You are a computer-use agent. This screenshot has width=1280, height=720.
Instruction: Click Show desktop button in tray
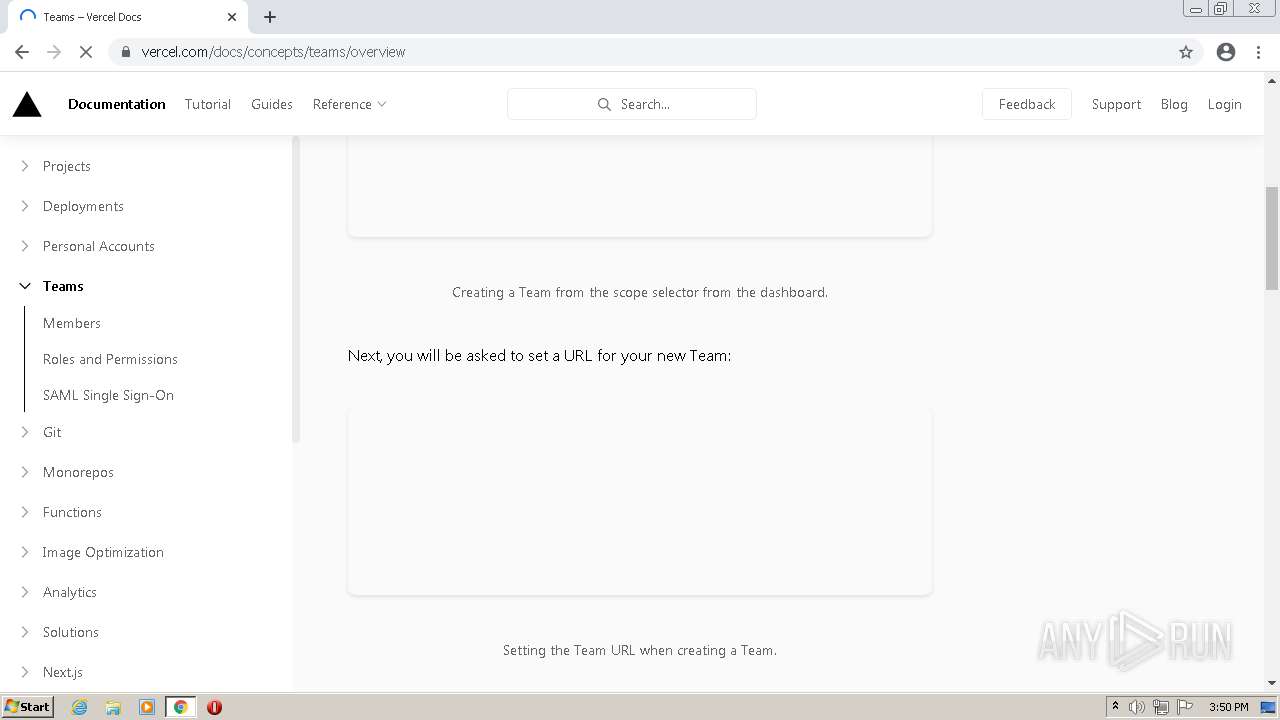(x=1268, y=707)
